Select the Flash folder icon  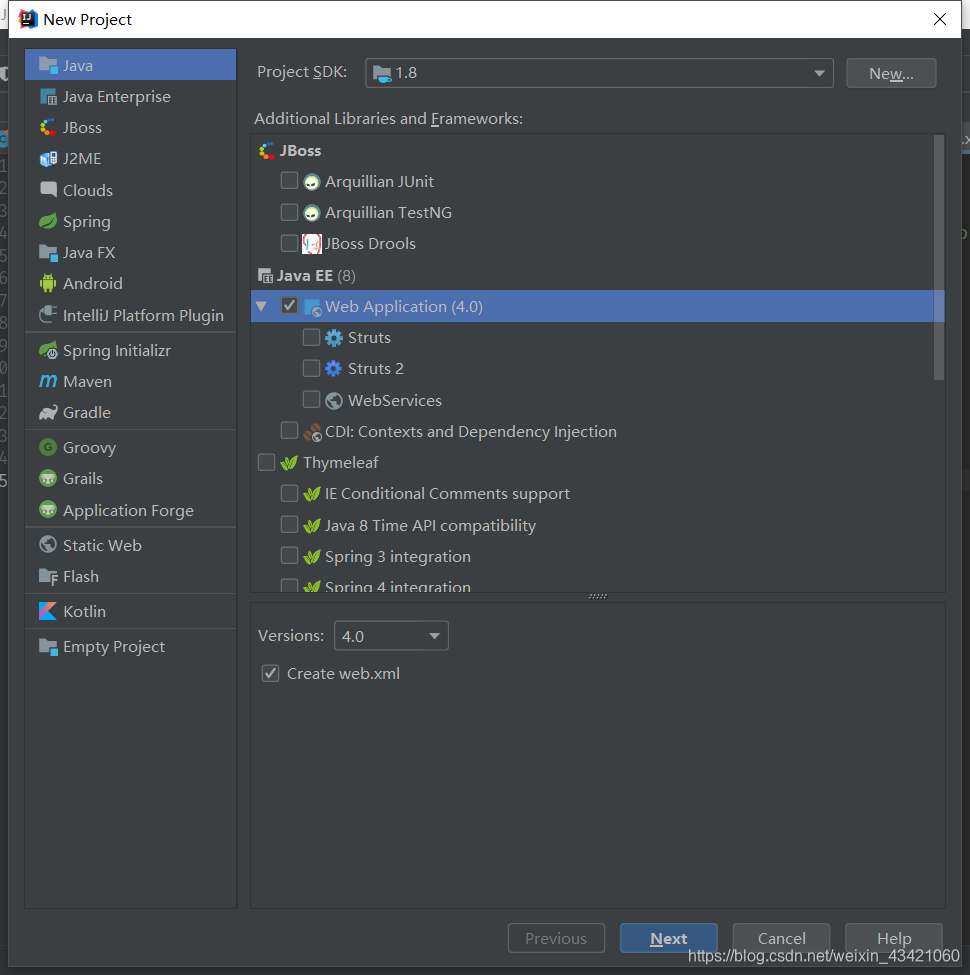click(x=48, y=576)
